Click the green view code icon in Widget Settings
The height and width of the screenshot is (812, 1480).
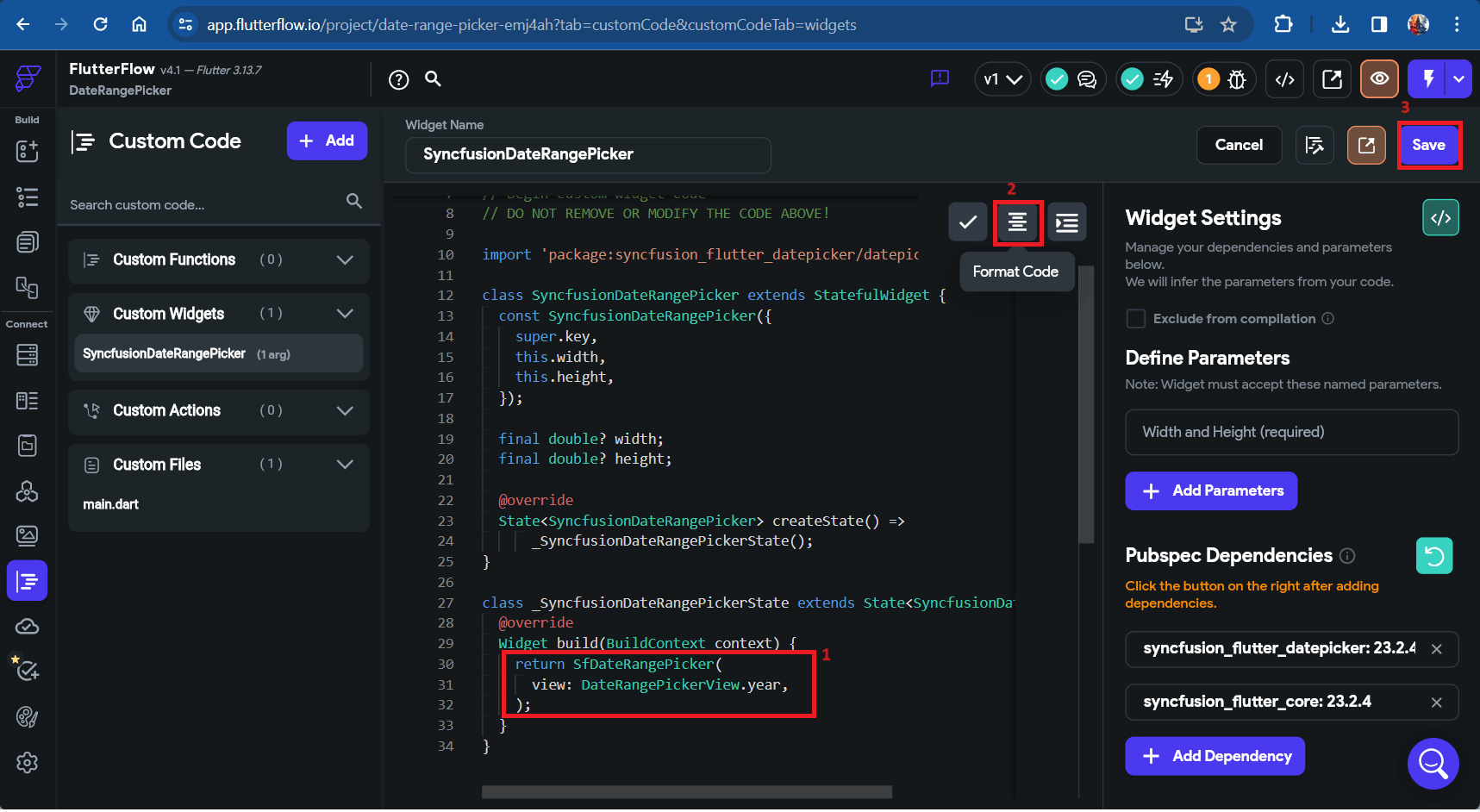[x=1440, y=217]
